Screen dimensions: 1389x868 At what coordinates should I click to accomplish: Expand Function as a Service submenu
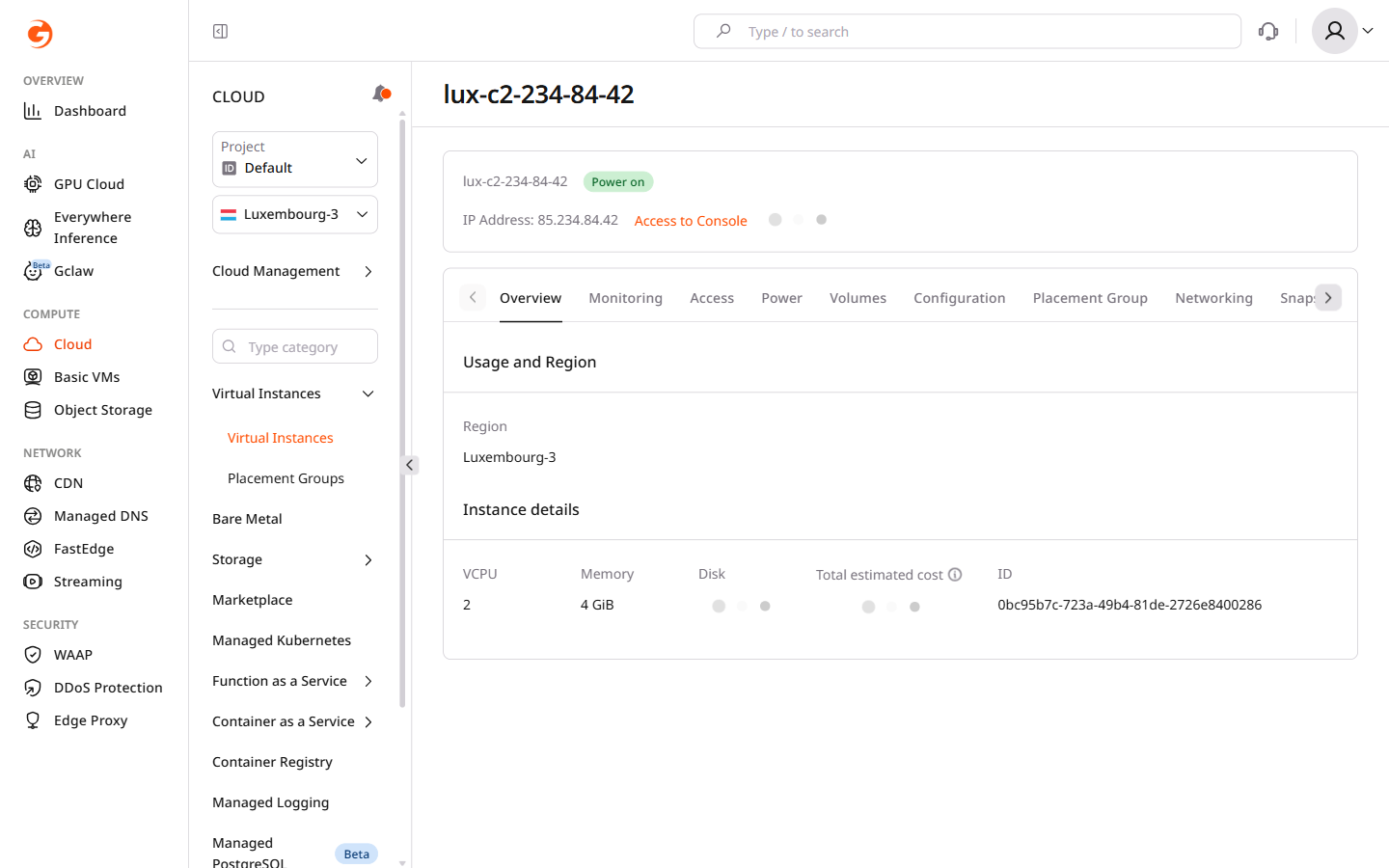click(x=293, y=681)
